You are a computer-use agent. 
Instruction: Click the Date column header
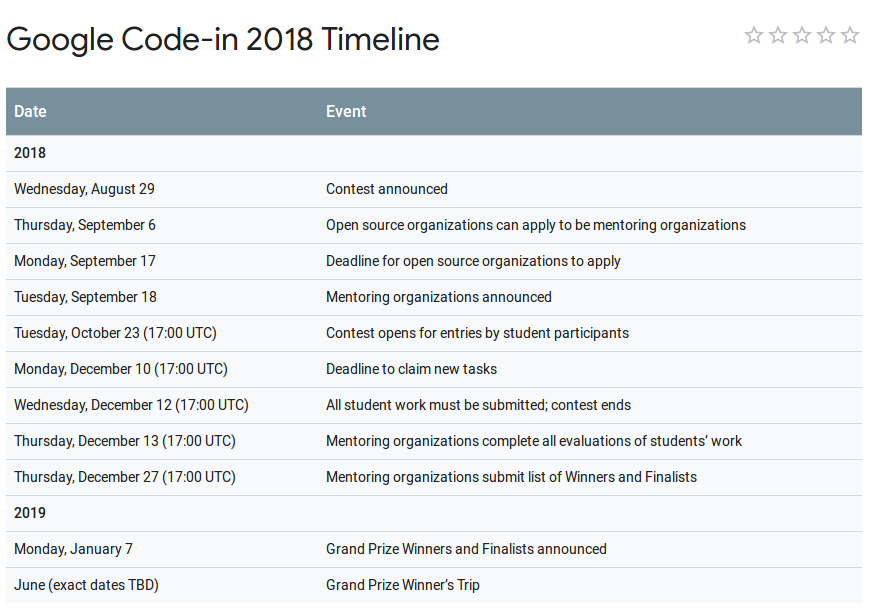(x=30, y=112)
